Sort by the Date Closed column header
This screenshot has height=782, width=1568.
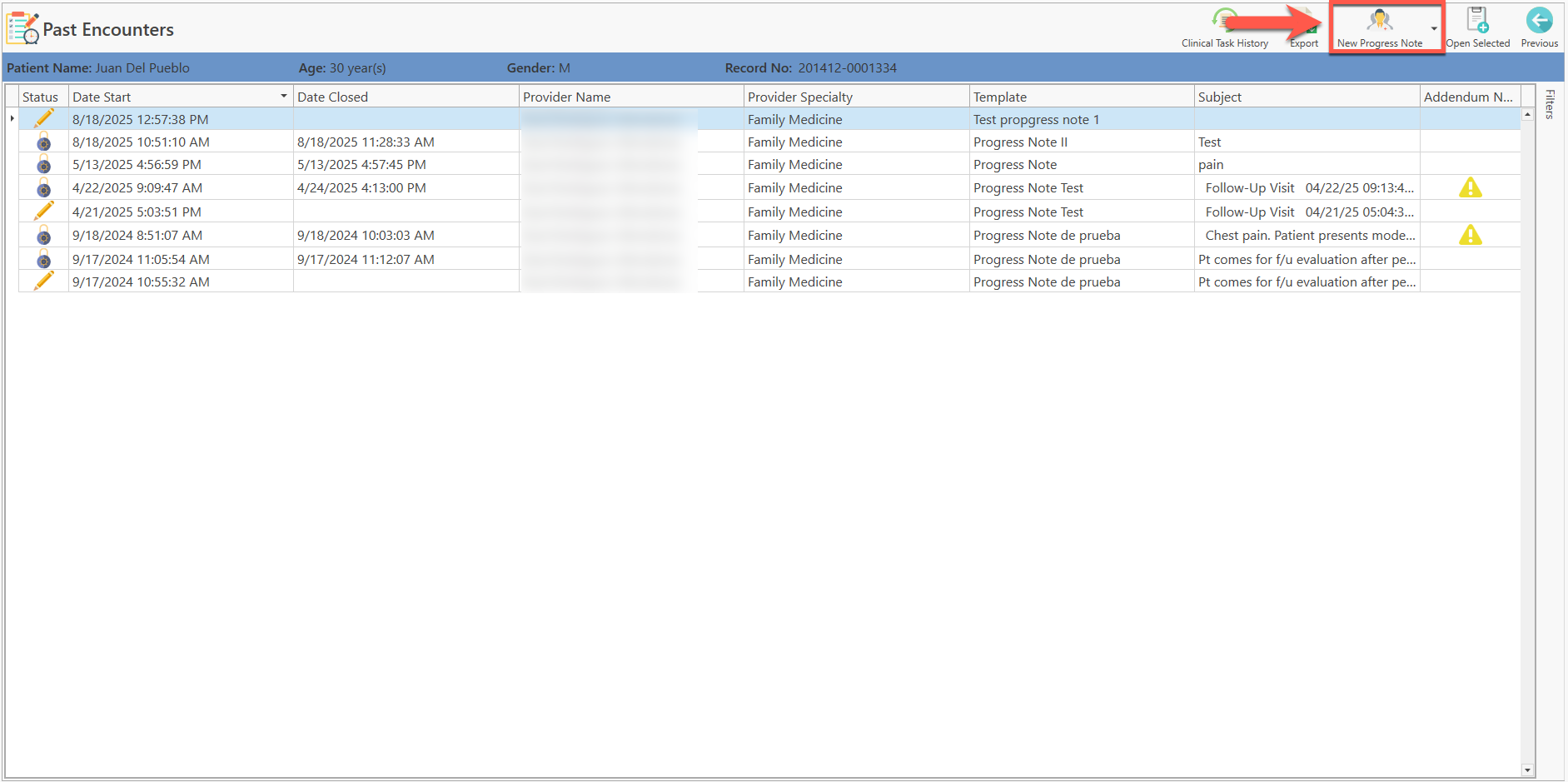coord(406,97)
